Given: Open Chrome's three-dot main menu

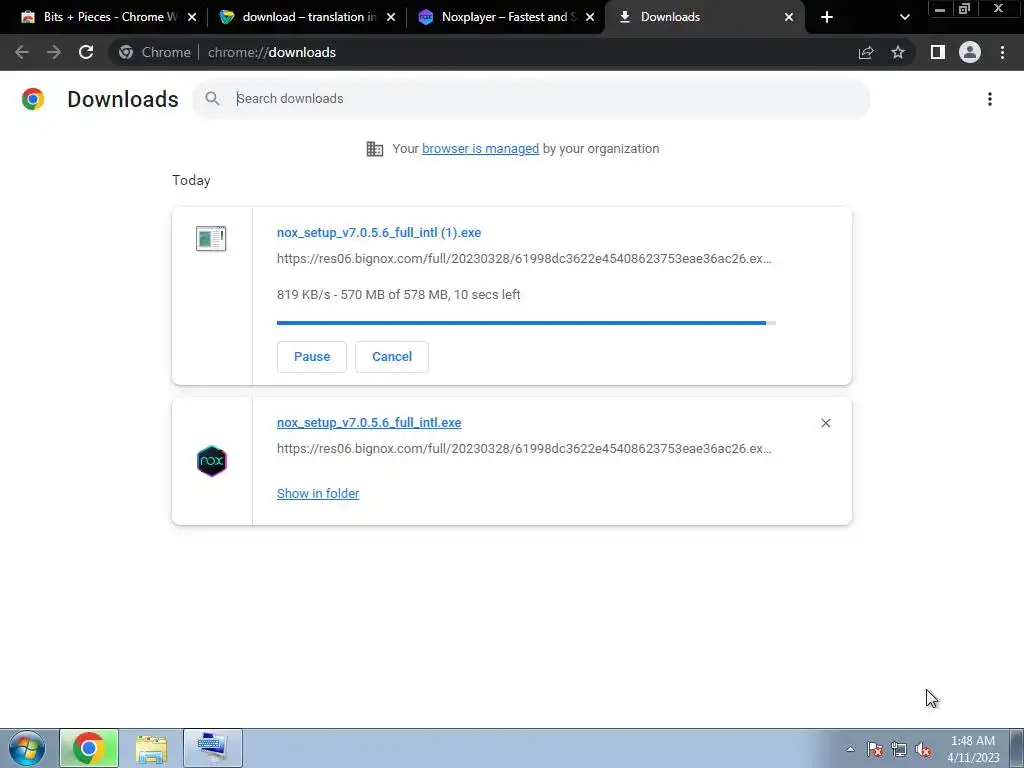Looking at the screenshot, I should point(1002,52).
